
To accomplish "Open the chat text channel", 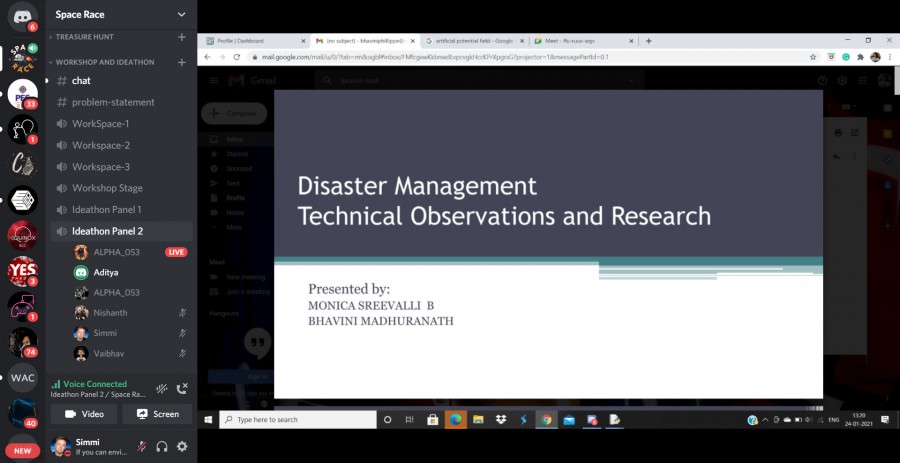I will (x=81, y=80).
